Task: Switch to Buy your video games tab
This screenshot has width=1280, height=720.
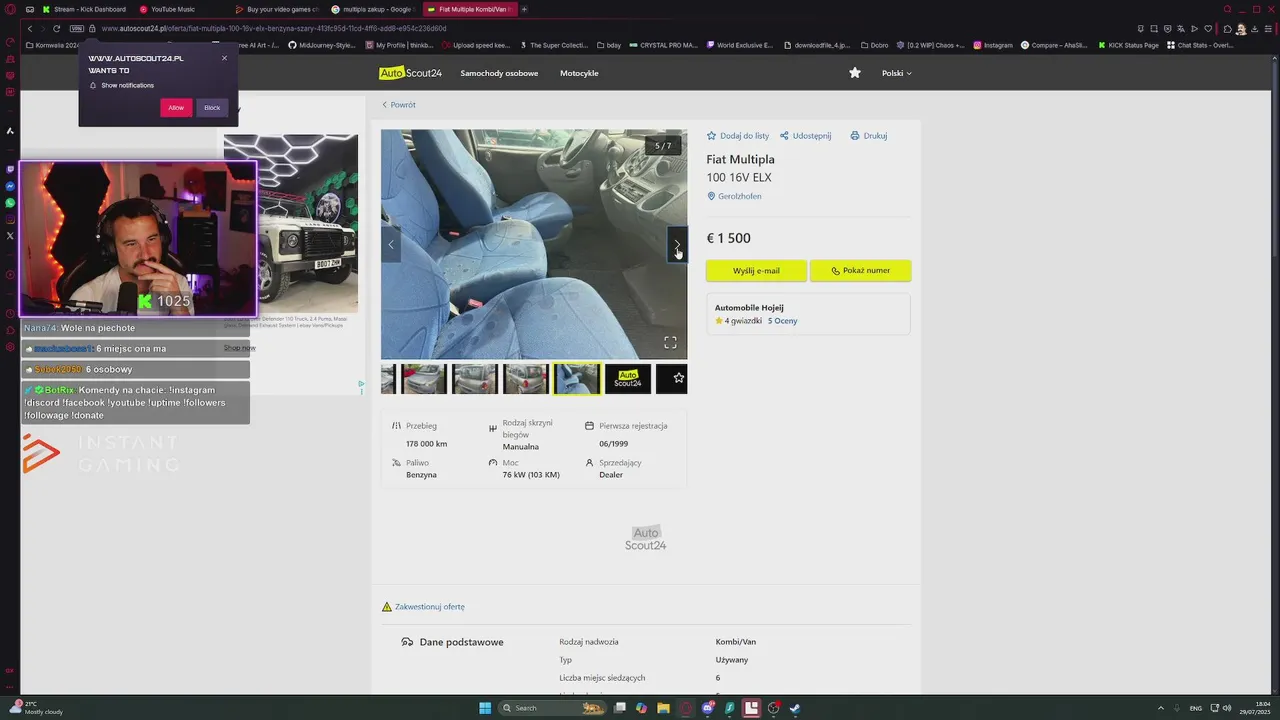Action: pos(276,9)
